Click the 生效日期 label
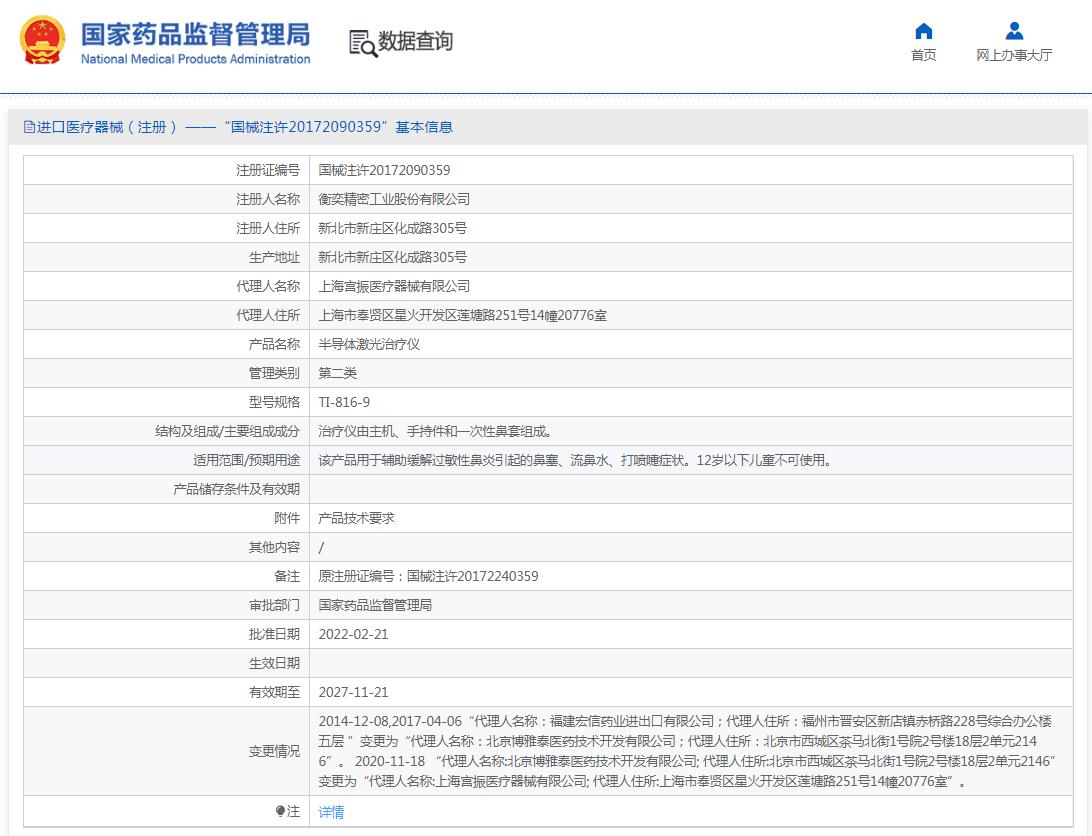1092x836 pixels. (274, 664)
